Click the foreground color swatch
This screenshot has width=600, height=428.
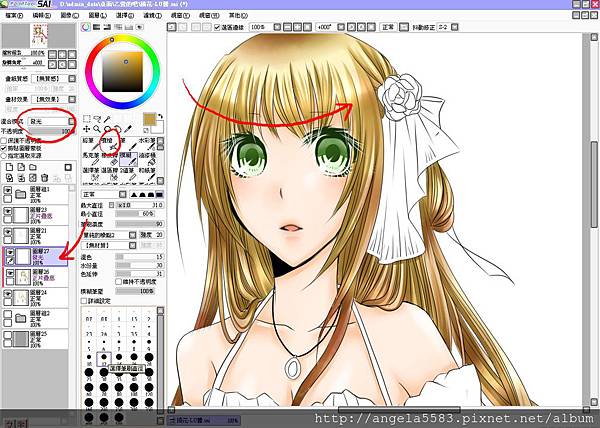(x=150, y=119)
